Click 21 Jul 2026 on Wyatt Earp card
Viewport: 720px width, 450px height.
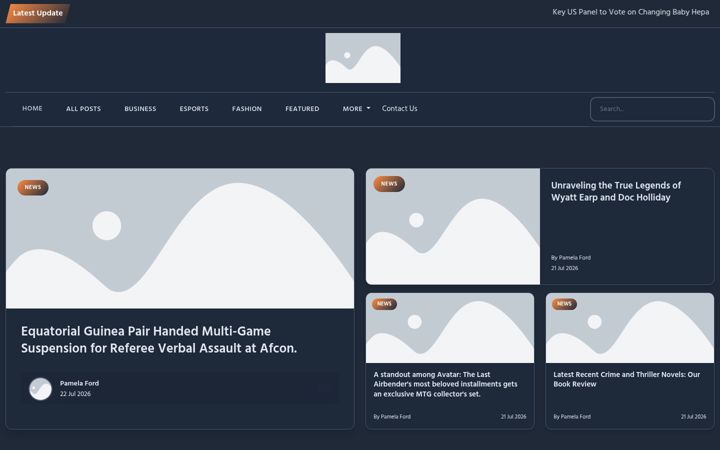(564, 268)
